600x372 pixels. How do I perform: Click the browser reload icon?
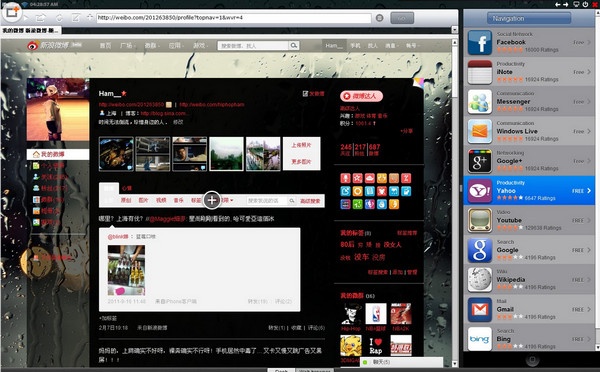point(59,18)
